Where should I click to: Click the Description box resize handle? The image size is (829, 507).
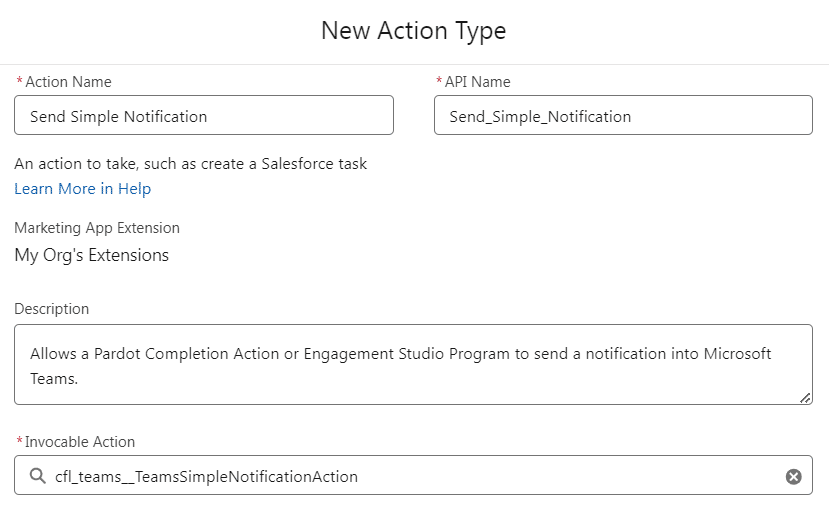click(x=805, y=398)
